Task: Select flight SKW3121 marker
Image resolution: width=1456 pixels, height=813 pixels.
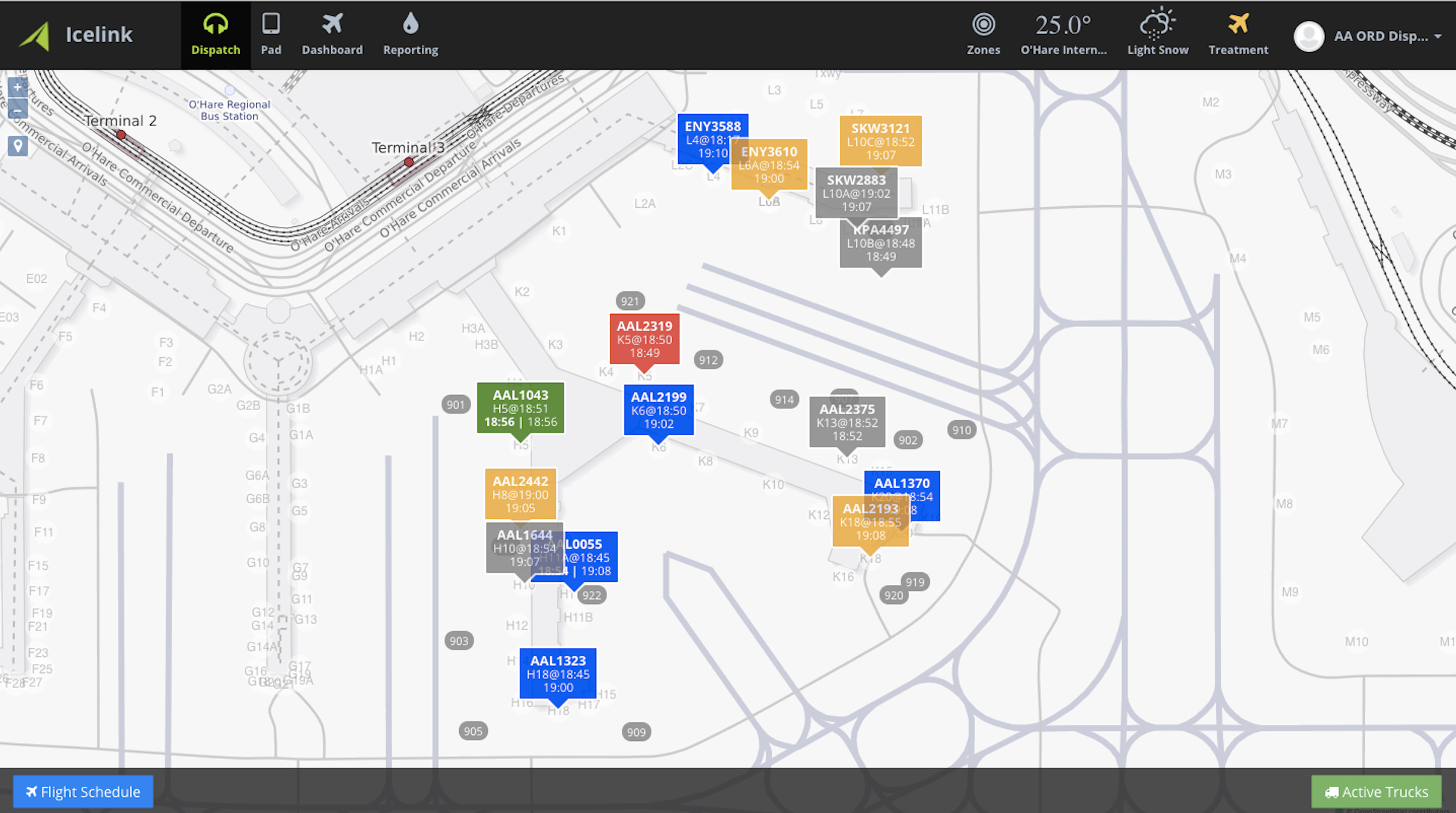Action: (x=880, y=141)
